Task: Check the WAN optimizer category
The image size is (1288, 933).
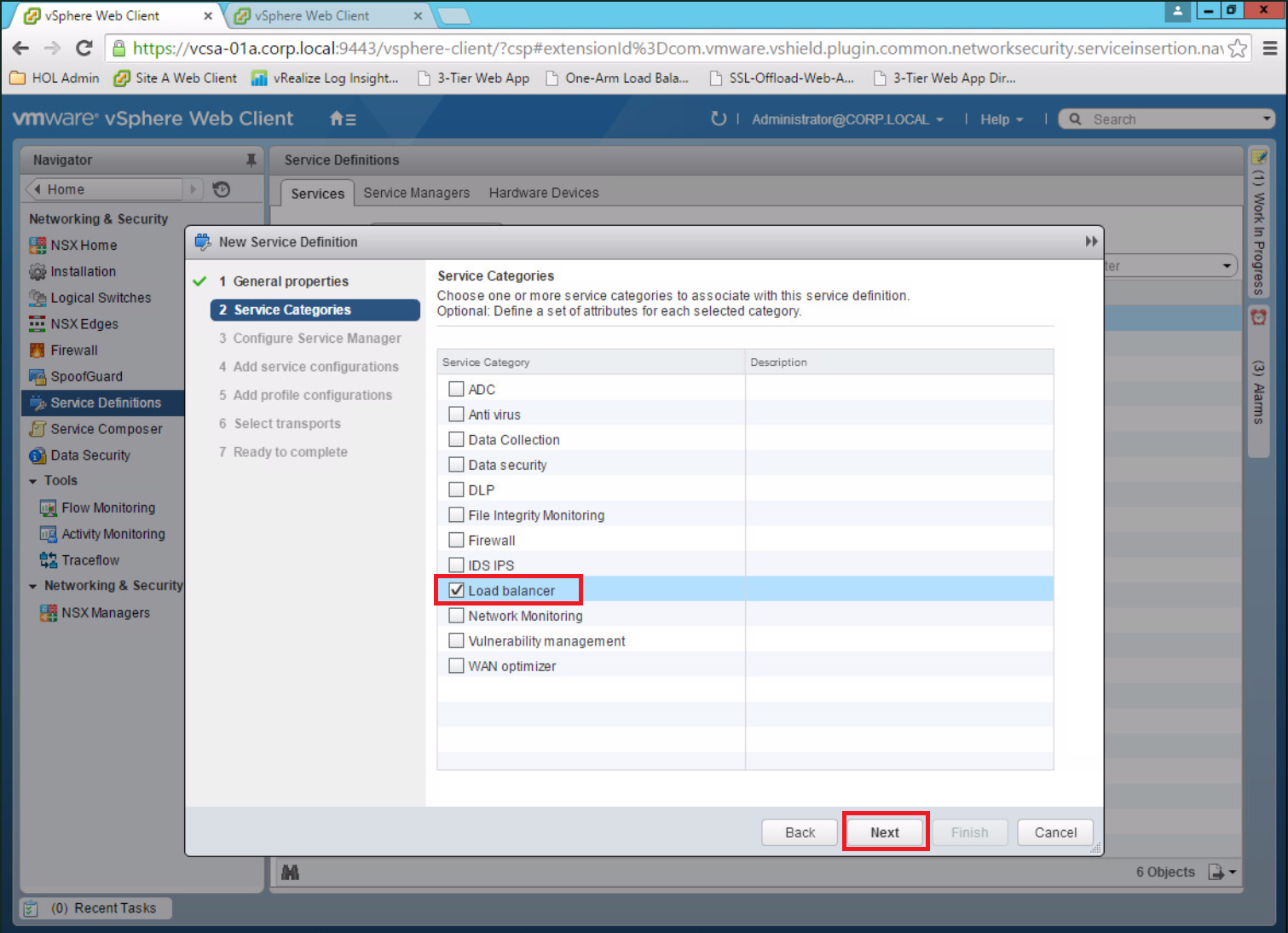Action: [457, 666]
